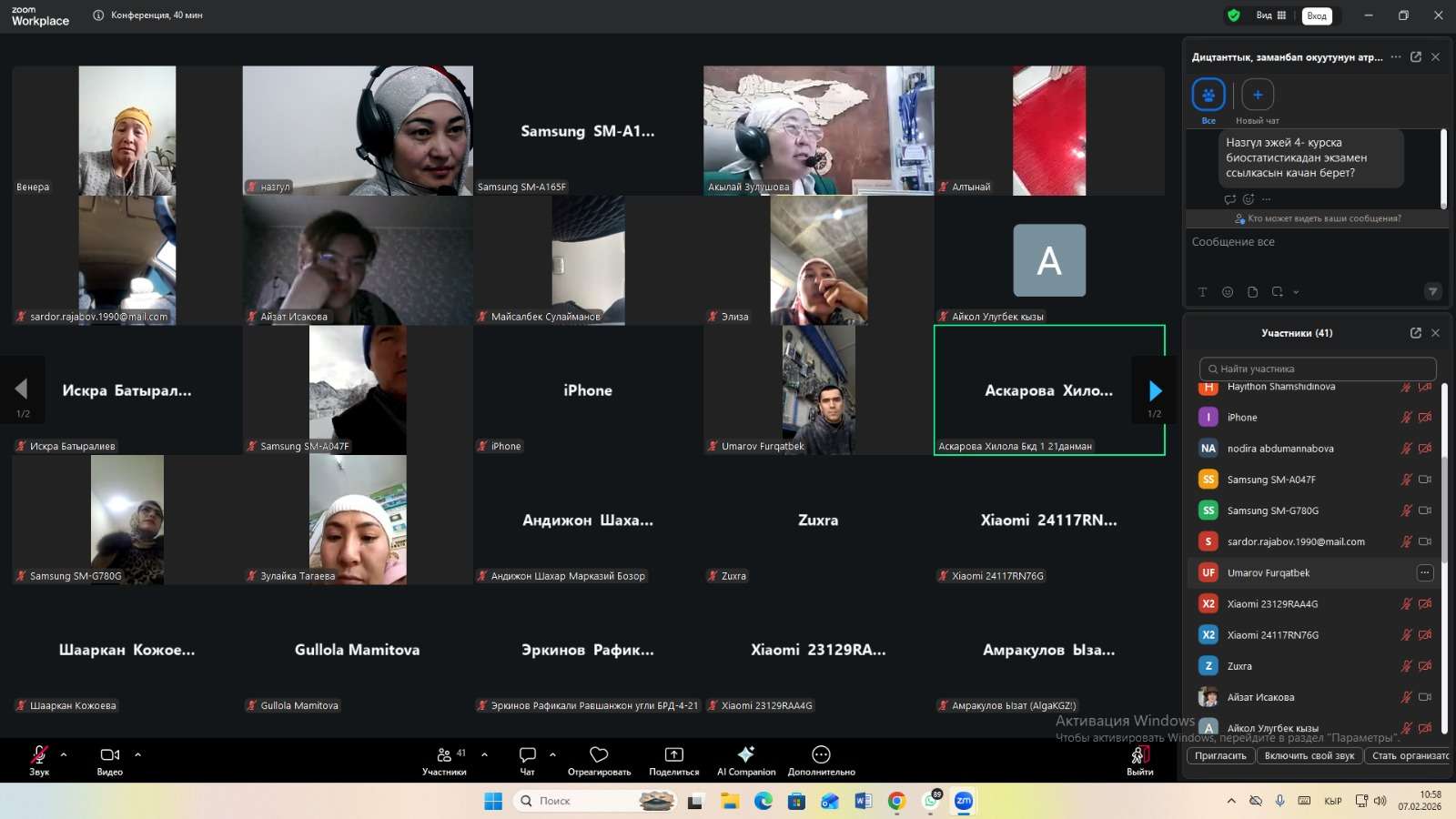The height and width of the screenshot is (819, 1456).
Task: Toggle camera with the Видео button
Action: 109,755
